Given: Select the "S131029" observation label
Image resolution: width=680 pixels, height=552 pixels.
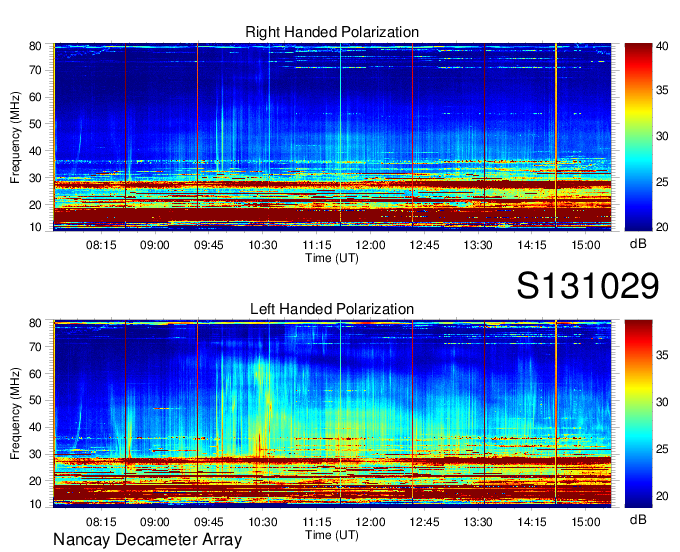Looking at the screenshot, I should tap(588, 285).
